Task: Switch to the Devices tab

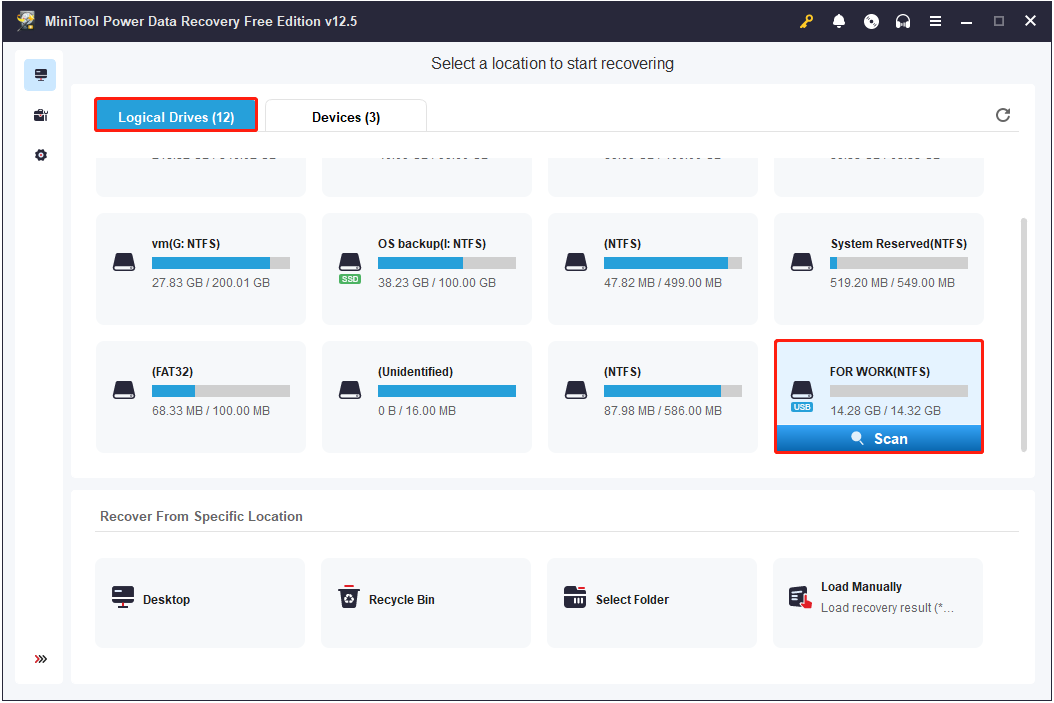Action: [345, 116]
